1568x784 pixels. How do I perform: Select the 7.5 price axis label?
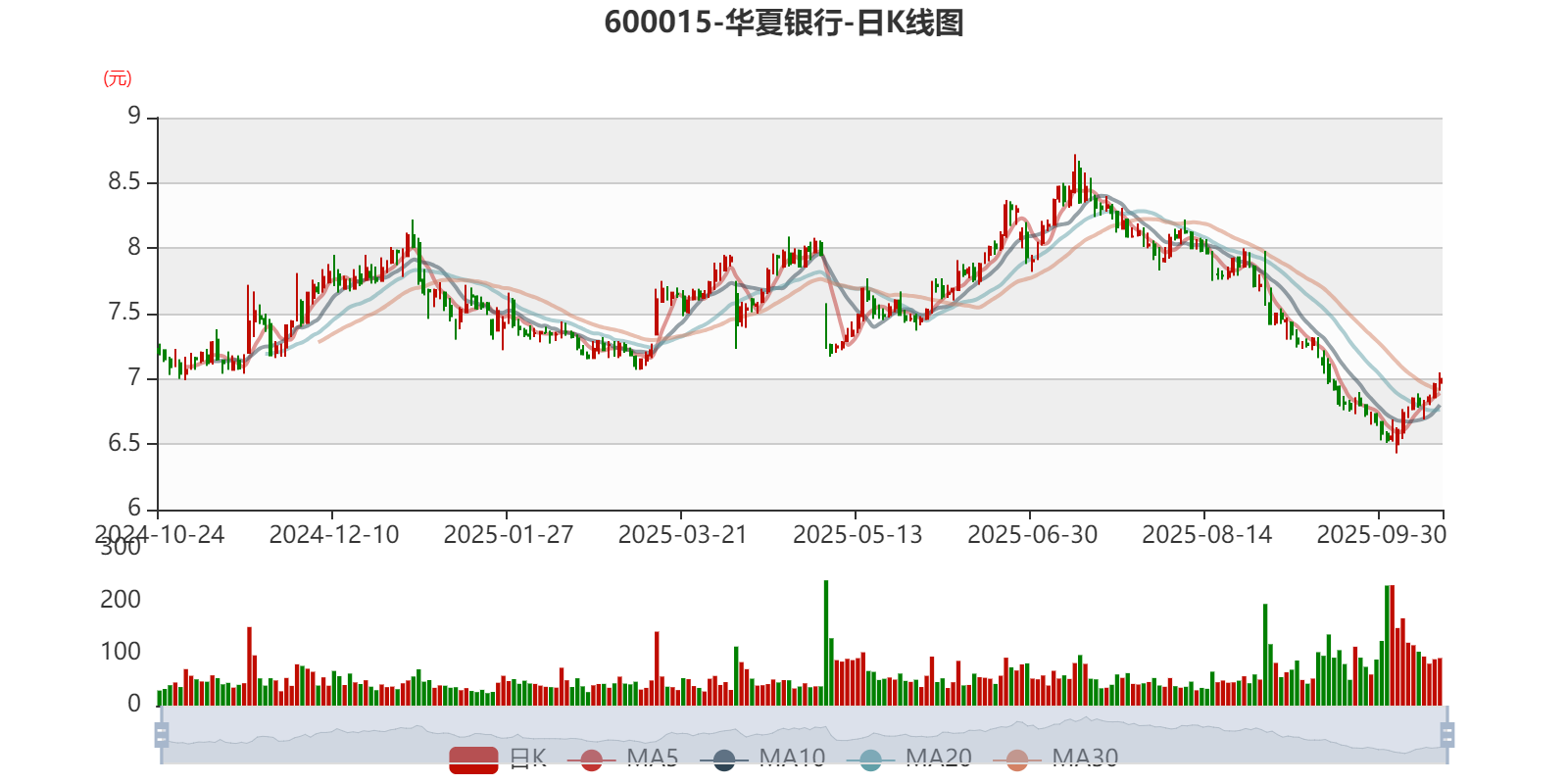[124, 313]
